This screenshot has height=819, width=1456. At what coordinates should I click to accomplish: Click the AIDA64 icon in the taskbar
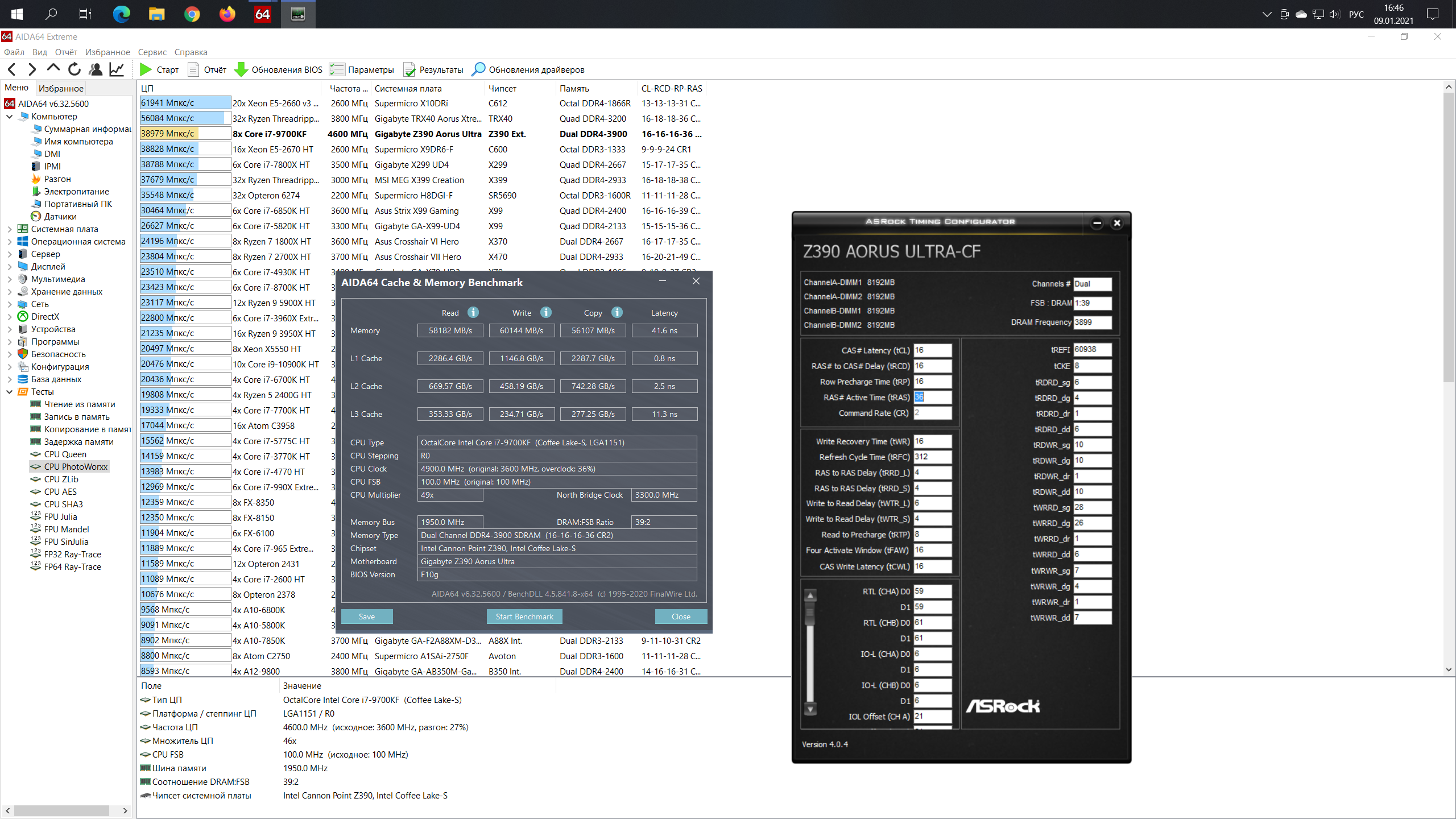pyautogui.click(x=262, y=14)
